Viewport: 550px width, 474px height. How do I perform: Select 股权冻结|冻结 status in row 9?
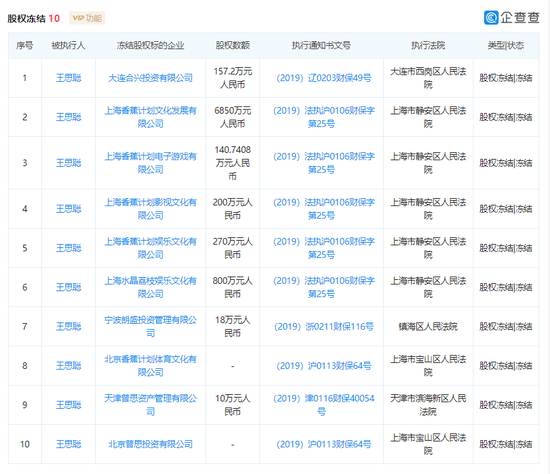506,405
